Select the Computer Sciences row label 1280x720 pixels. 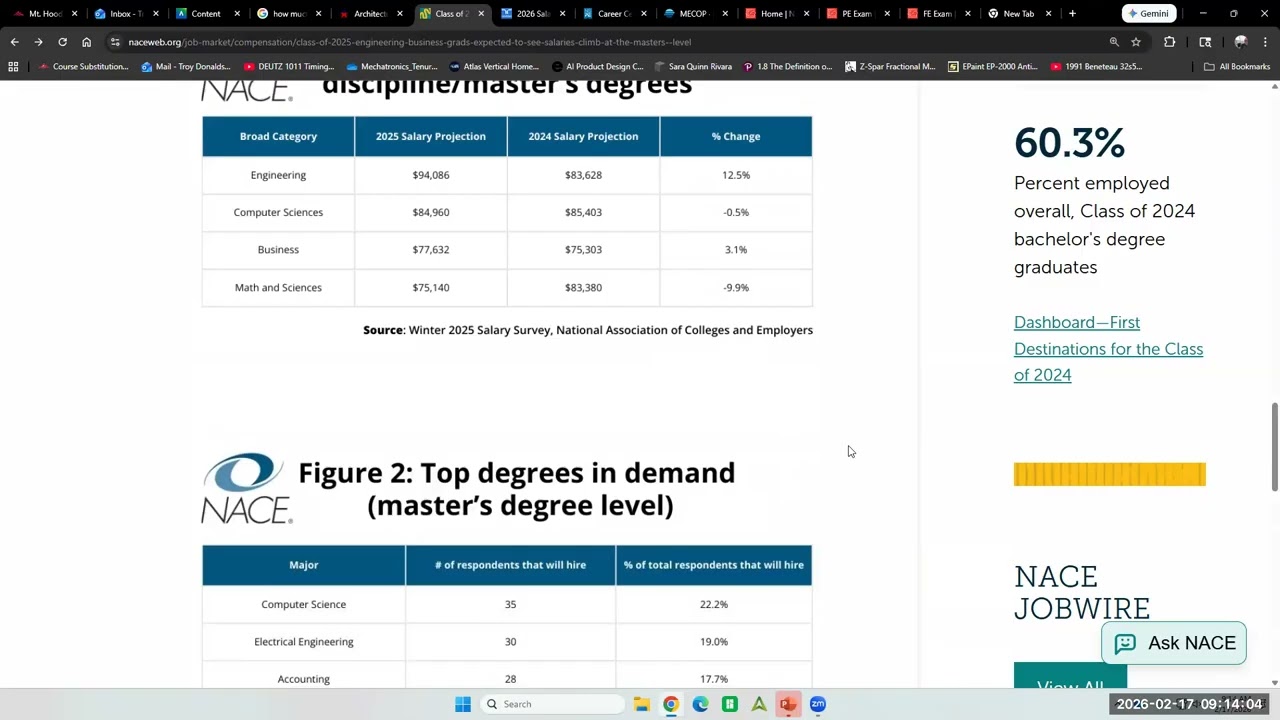(x=278, y=212)
